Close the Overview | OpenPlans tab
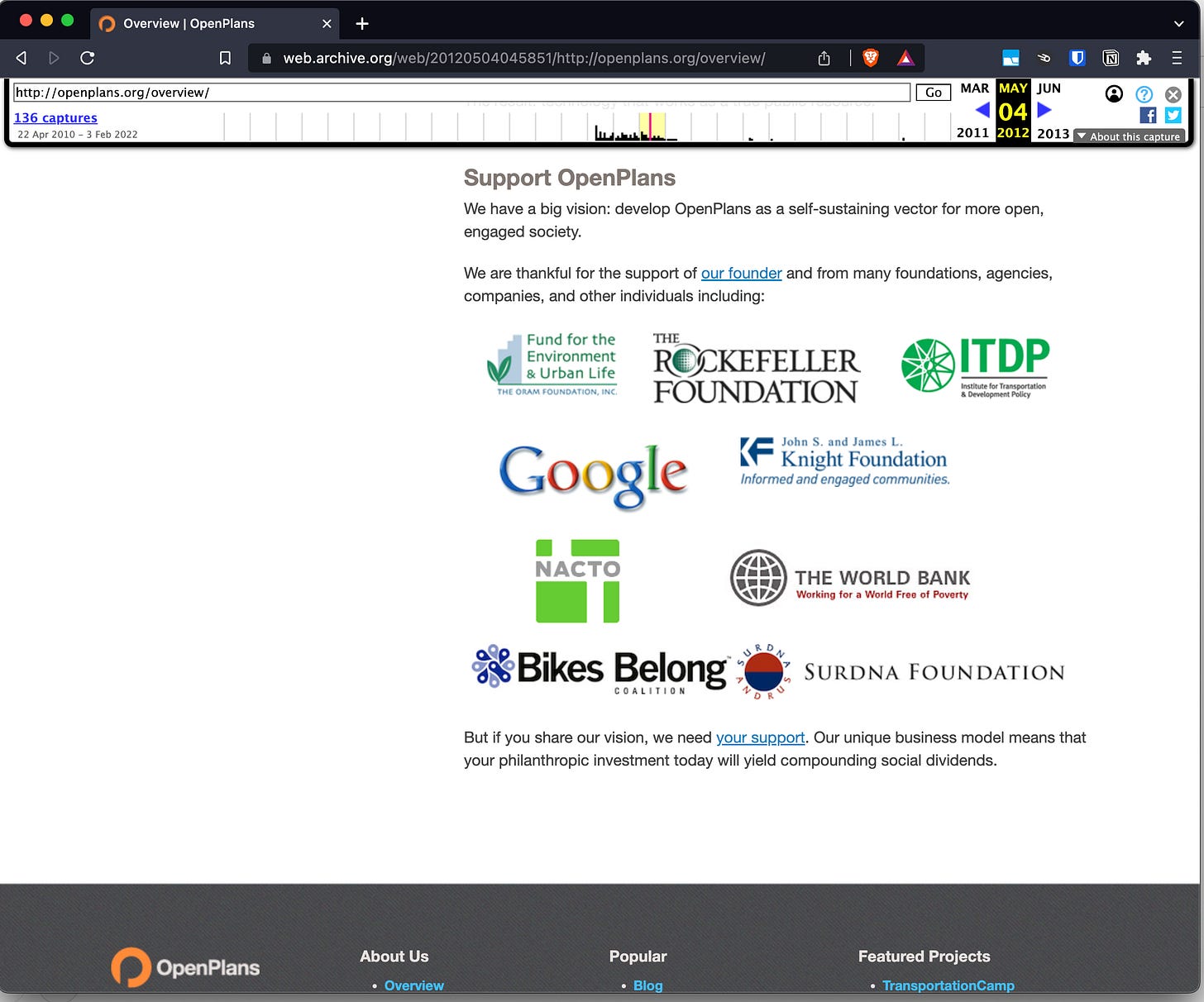Viewport: 1204px width, 1002px height. click(x=327, y=23)
